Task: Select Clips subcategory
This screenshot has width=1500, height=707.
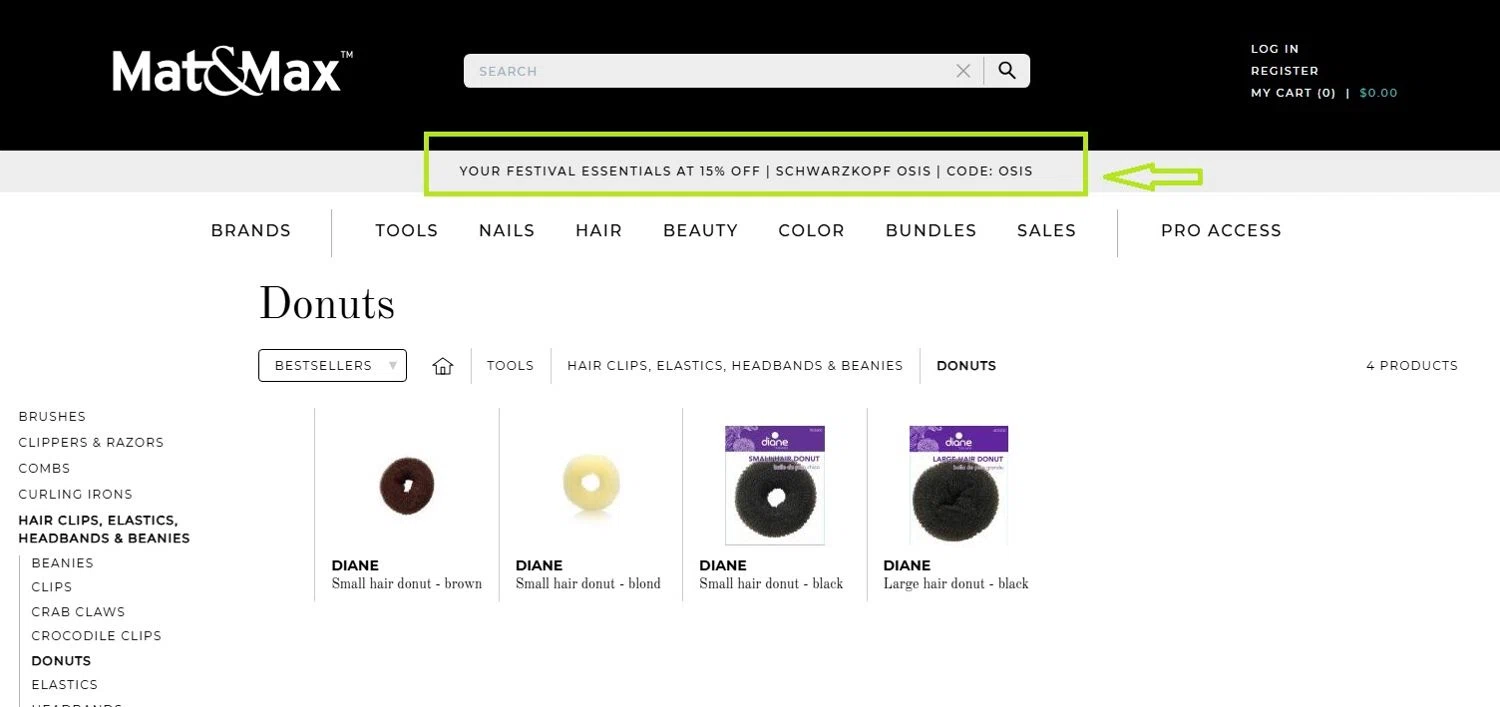Action: (x=52, y=588)
